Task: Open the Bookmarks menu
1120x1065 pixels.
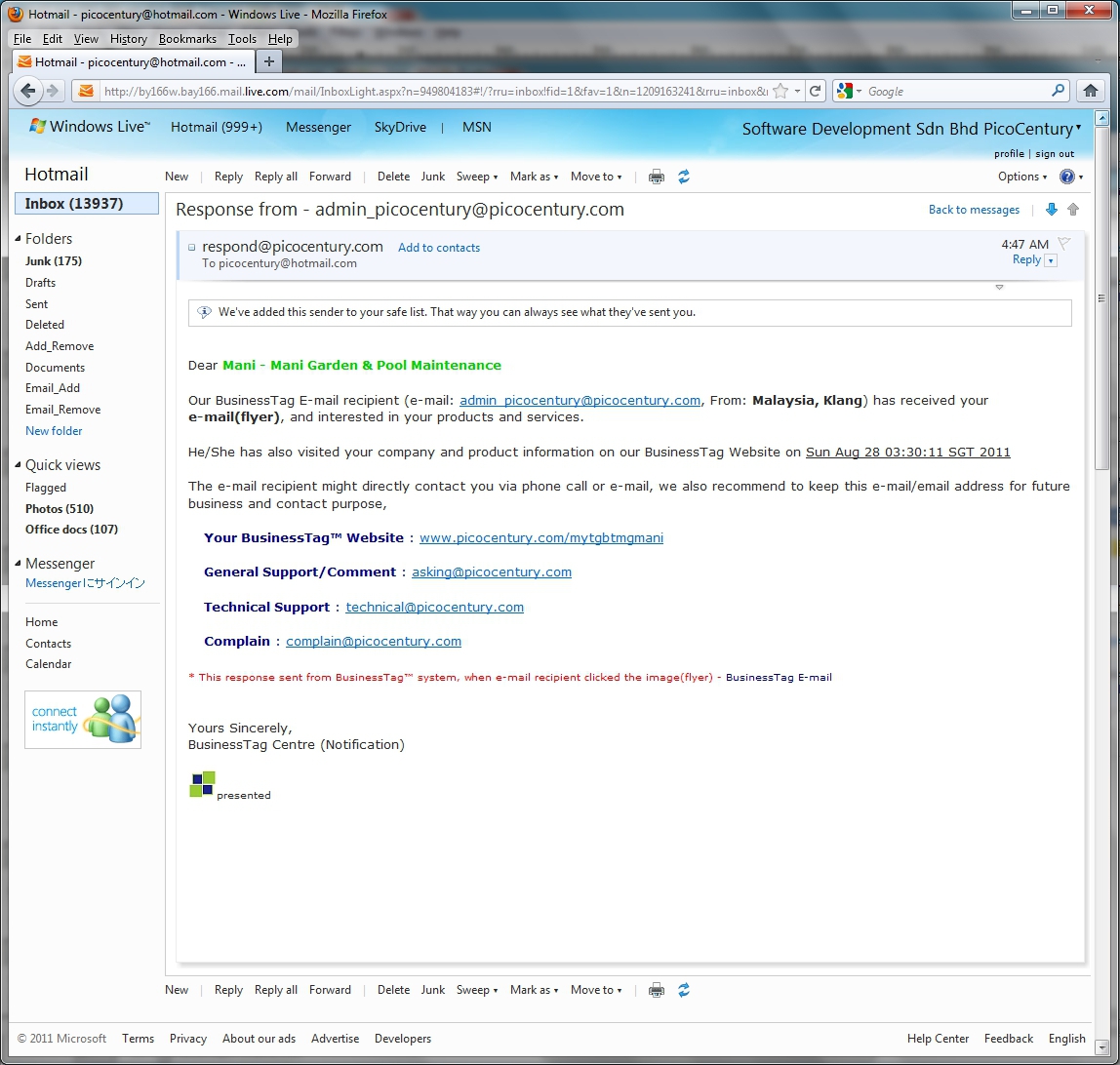Action: pyautogui.click(x=187, y=39)
